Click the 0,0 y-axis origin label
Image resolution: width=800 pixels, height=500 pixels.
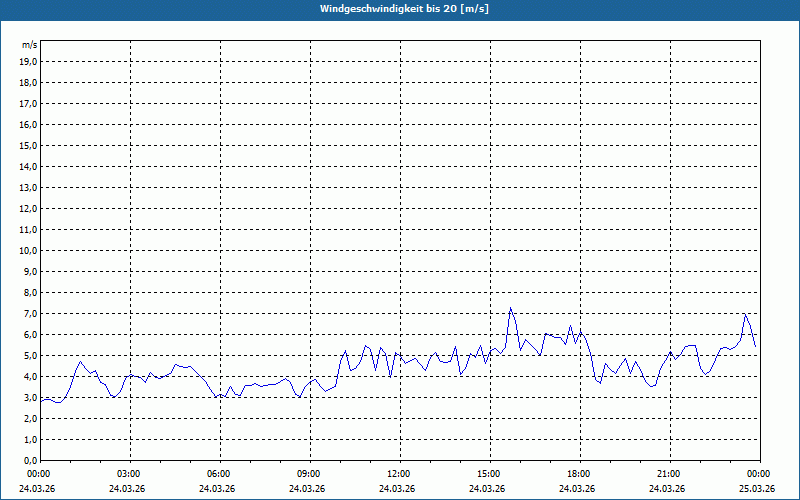[30, 460]
